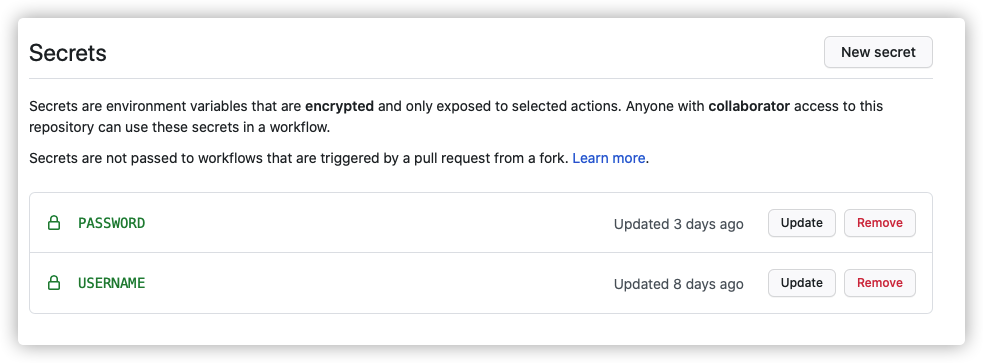Update the PASSWORD secret
Screen dimensions: 983x363
pyautogui.click(x=801, y=223)
